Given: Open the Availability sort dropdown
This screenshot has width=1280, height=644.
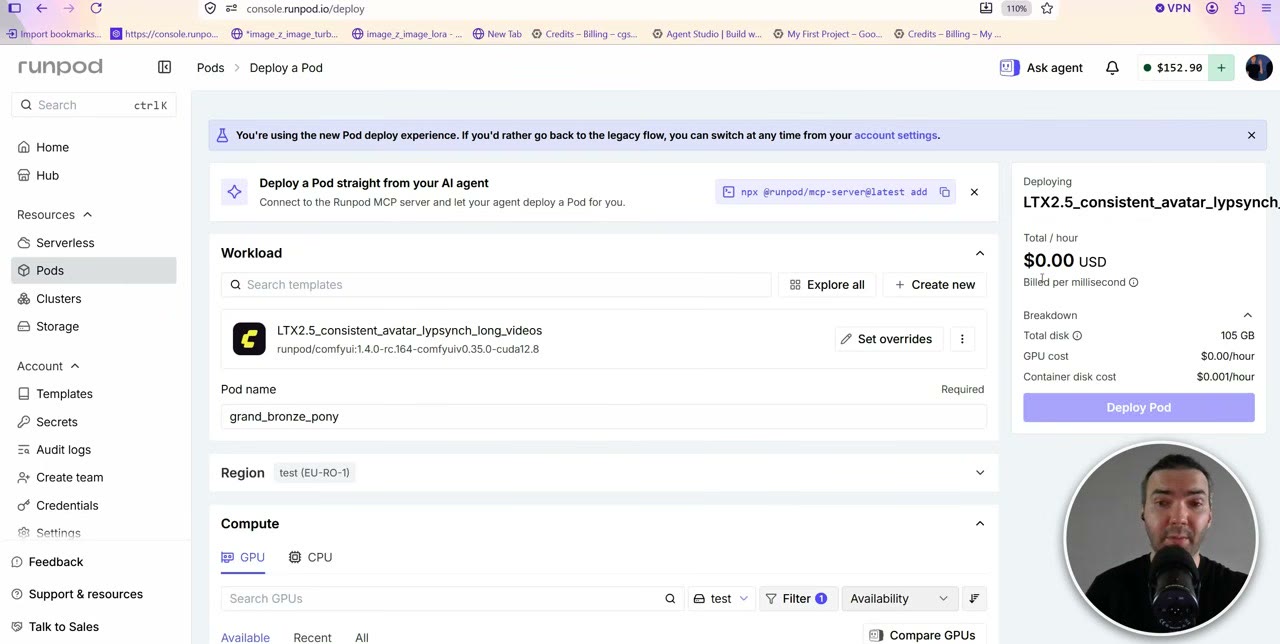Looking at the screenshot, I should [899, 598].
